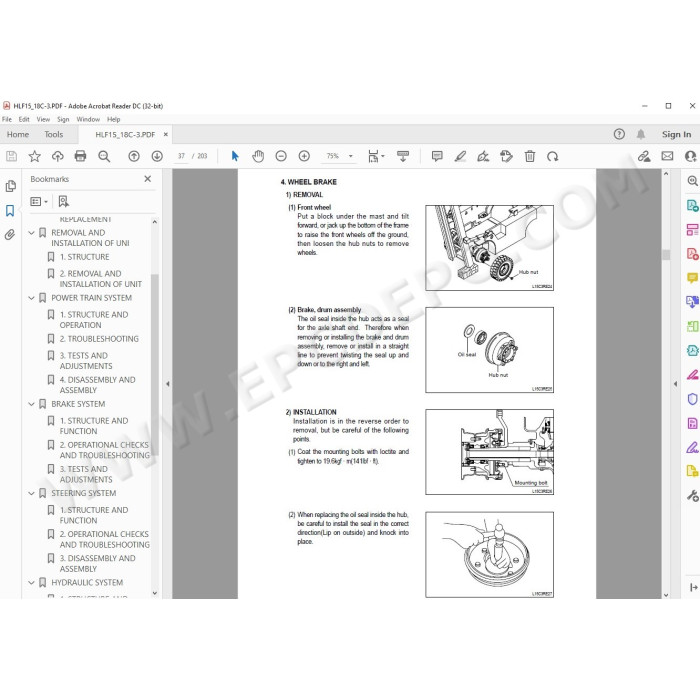The width and height of the screenshot is (700, 700).
Task: Select the draw/sign pencil tool
Action: pos(483,156)
